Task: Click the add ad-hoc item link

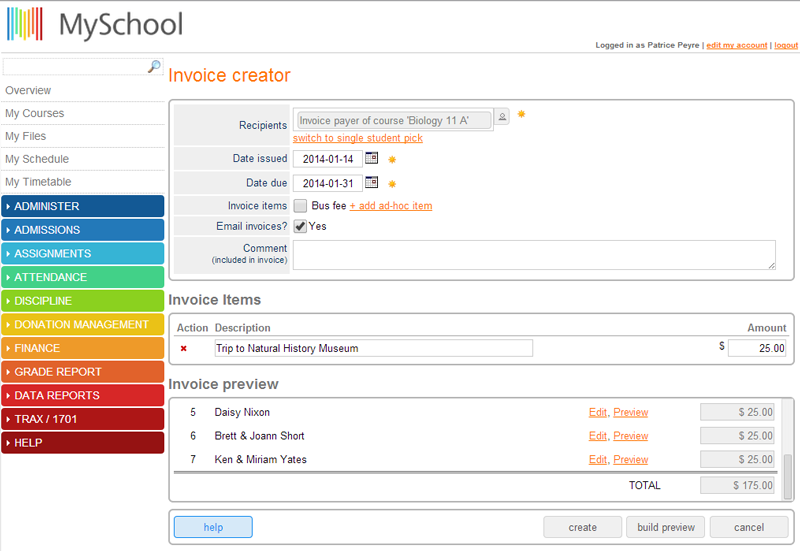Action: 390,206
